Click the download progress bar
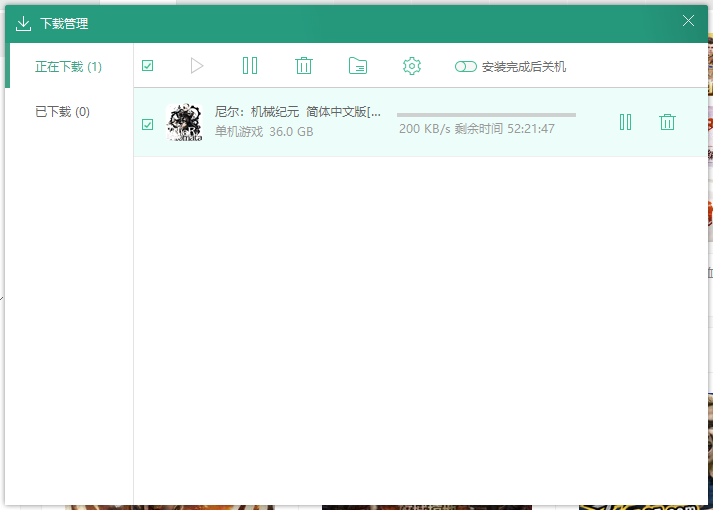 tap(486, 115)
